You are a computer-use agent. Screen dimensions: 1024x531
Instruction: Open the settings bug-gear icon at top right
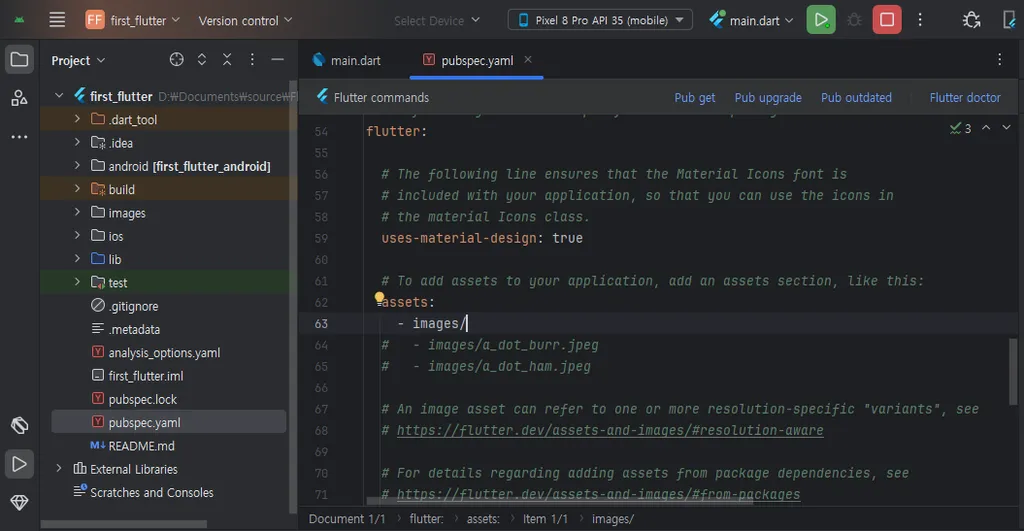pyautogui.click(x=971, y=20)
